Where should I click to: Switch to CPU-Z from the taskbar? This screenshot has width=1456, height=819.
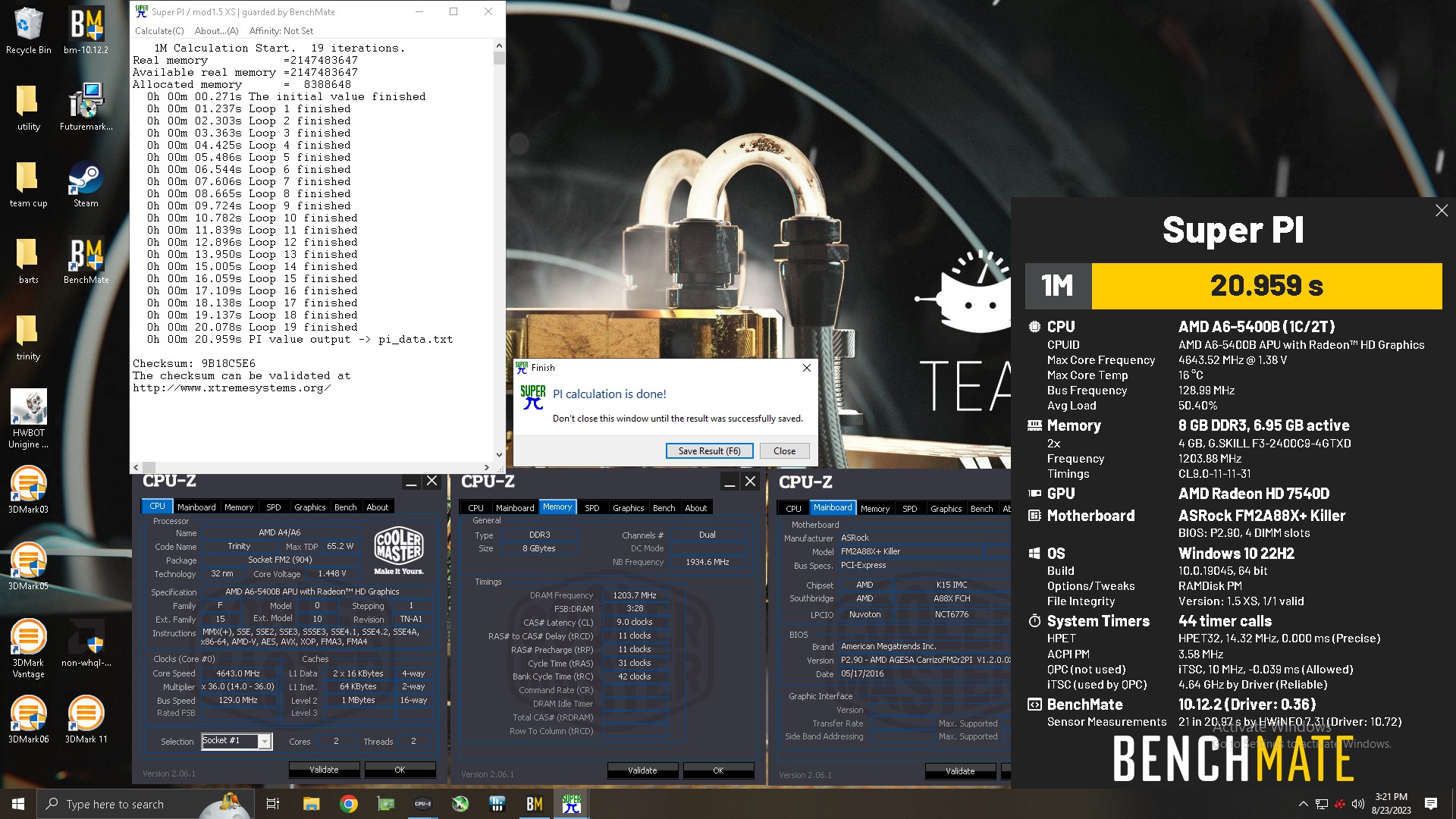[422, 804]
